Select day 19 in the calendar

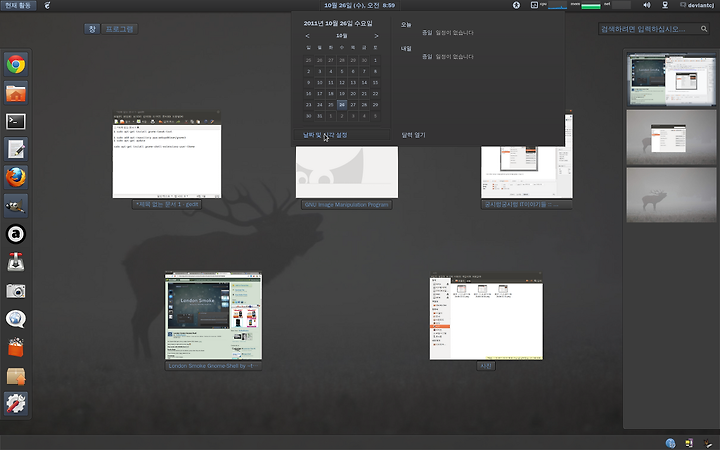coord(342,94)
